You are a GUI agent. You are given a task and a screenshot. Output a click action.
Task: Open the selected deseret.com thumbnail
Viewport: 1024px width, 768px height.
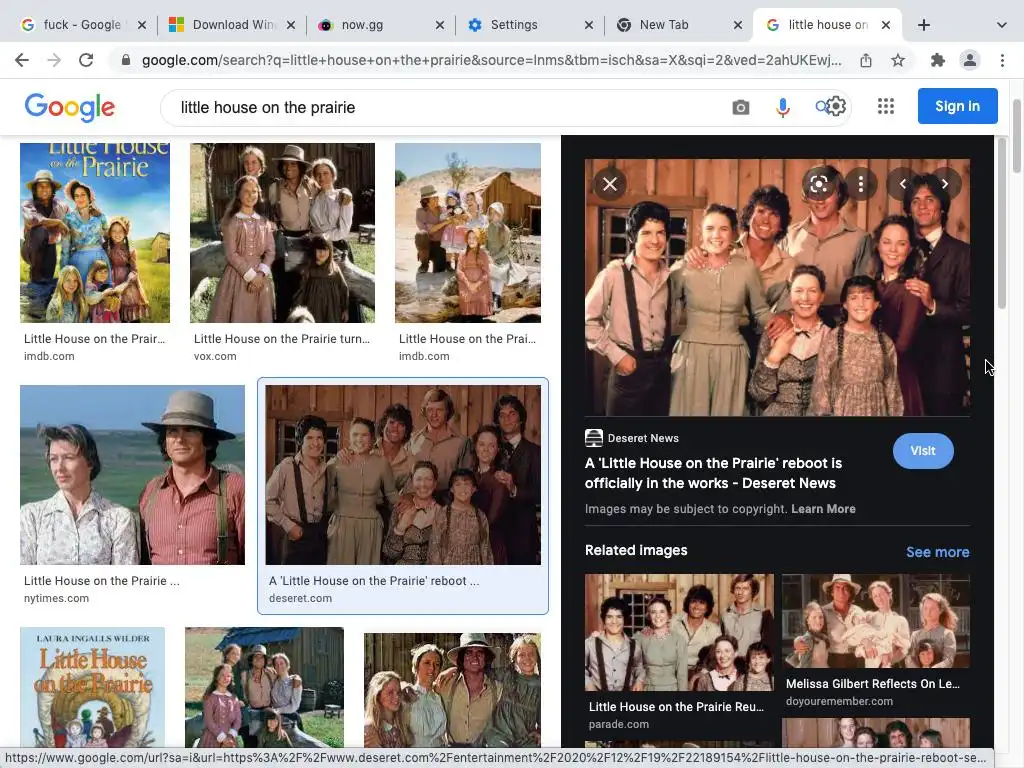[403, 475]
